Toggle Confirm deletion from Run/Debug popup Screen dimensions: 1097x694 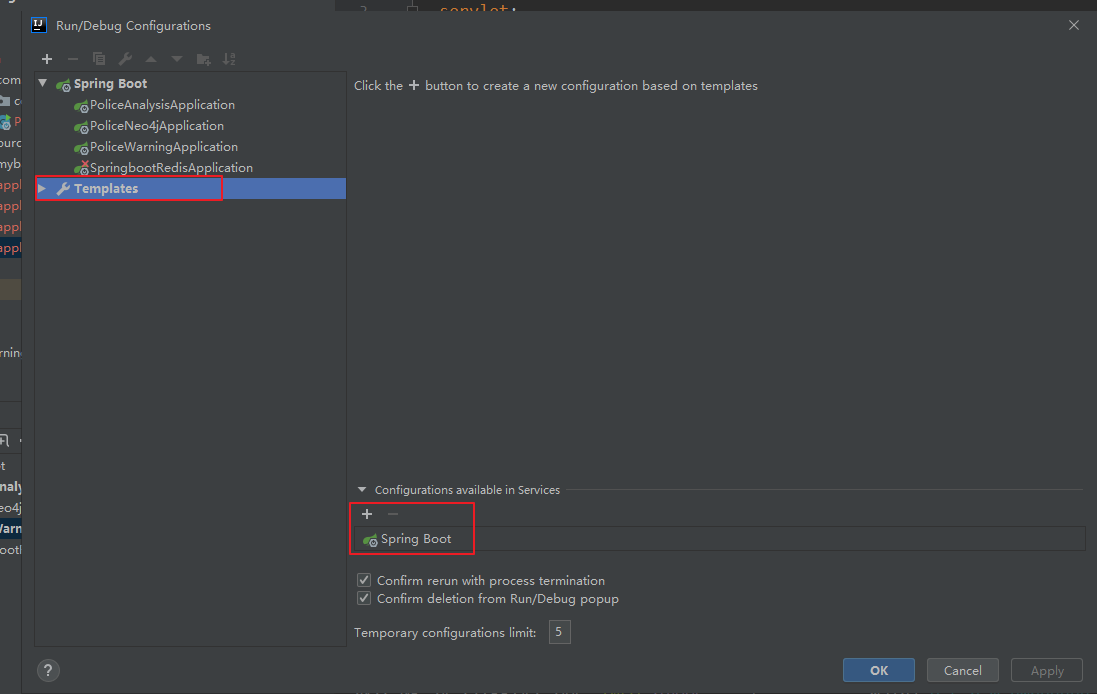(x=364, y=598)
